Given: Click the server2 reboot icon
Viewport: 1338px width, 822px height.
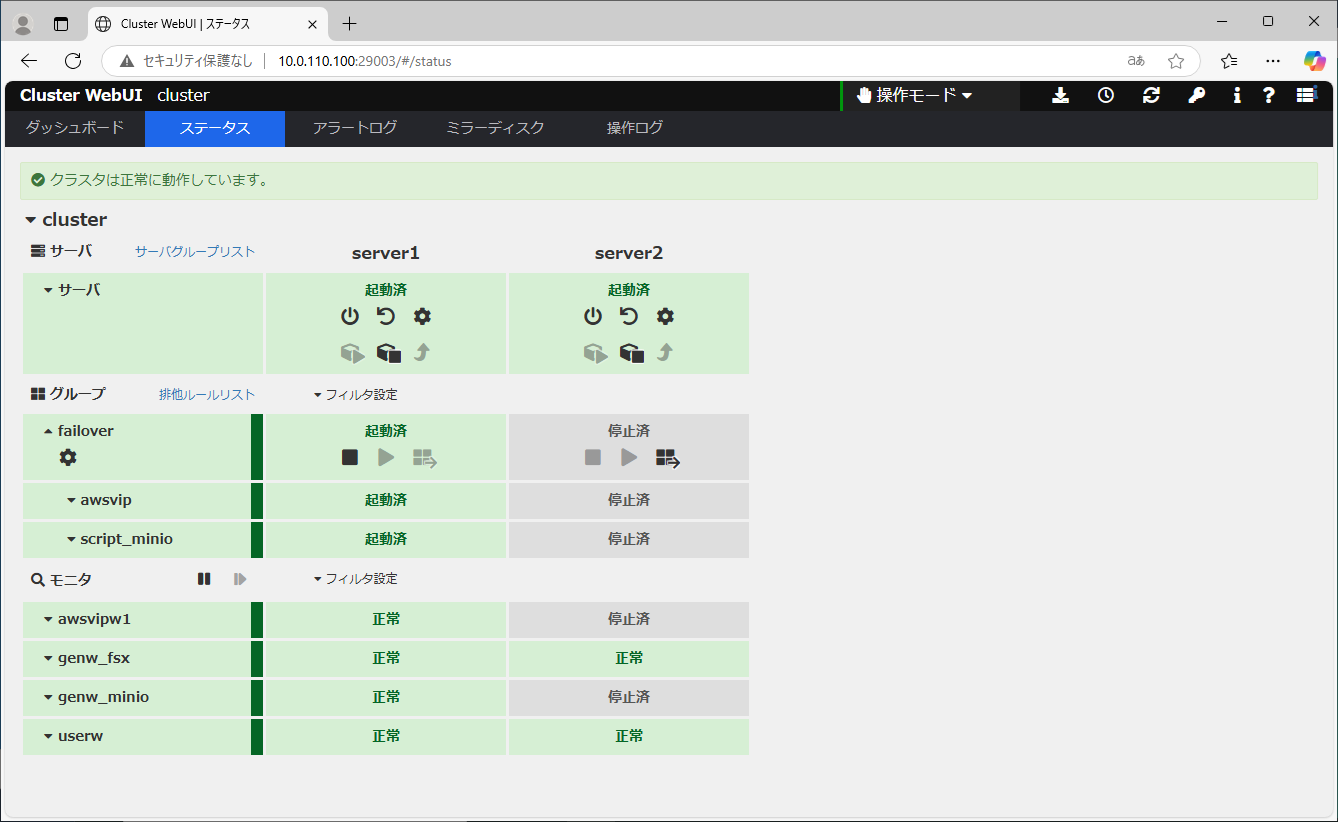Looking at the screenshot, I should tap(629, 317).
